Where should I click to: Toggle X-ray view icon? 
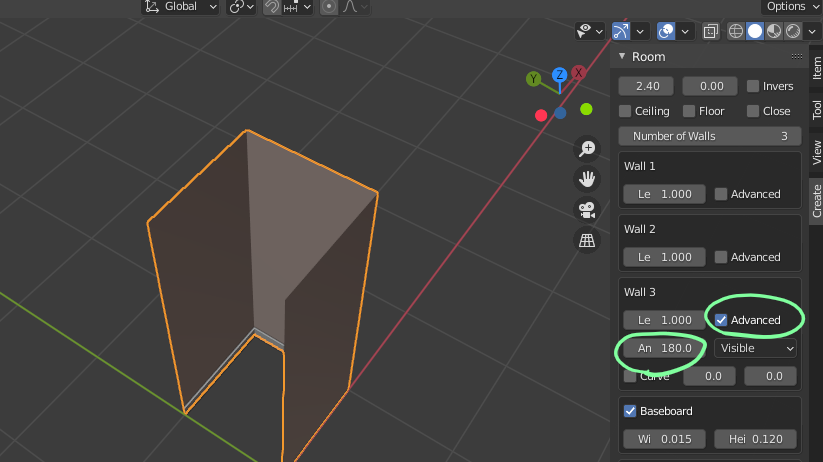coord(710,31)
